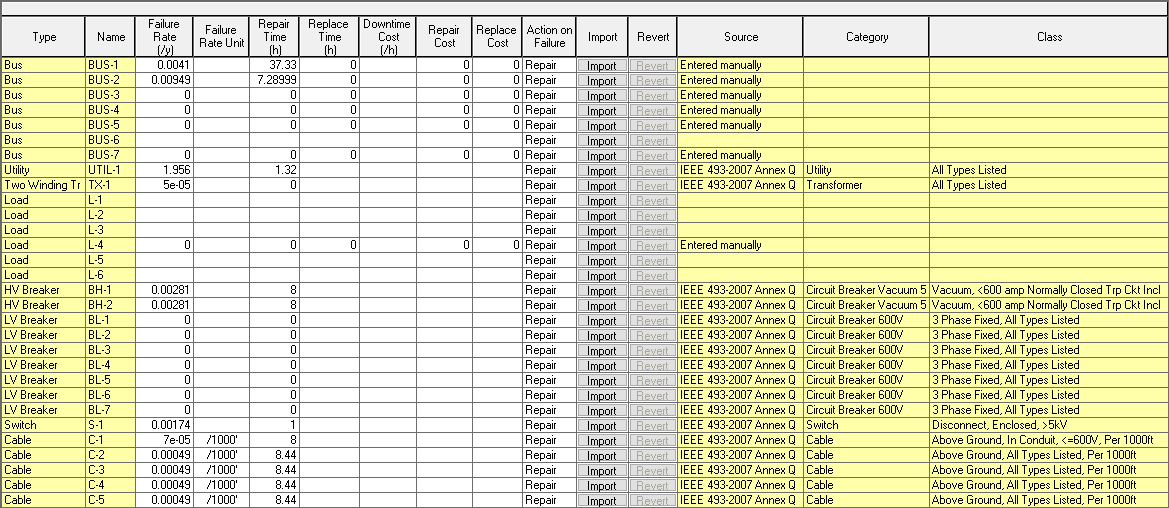1169x508 pixels.
Task: Click the Class column header
Action: (x=1048, y=37)
